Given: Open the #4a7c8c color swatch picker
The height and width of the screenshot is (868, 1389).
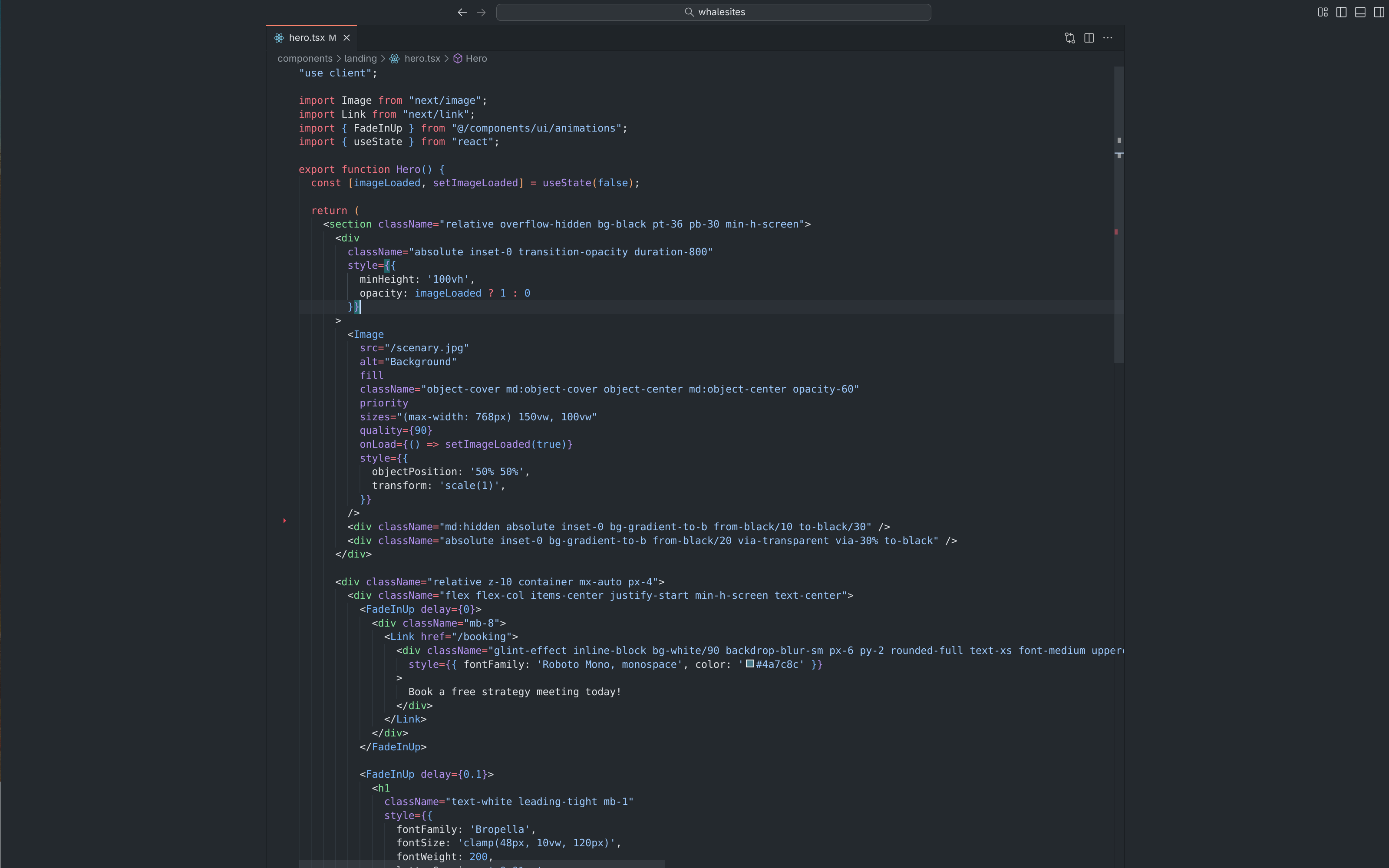Looking at the screenshot, I should pos(749,663).
